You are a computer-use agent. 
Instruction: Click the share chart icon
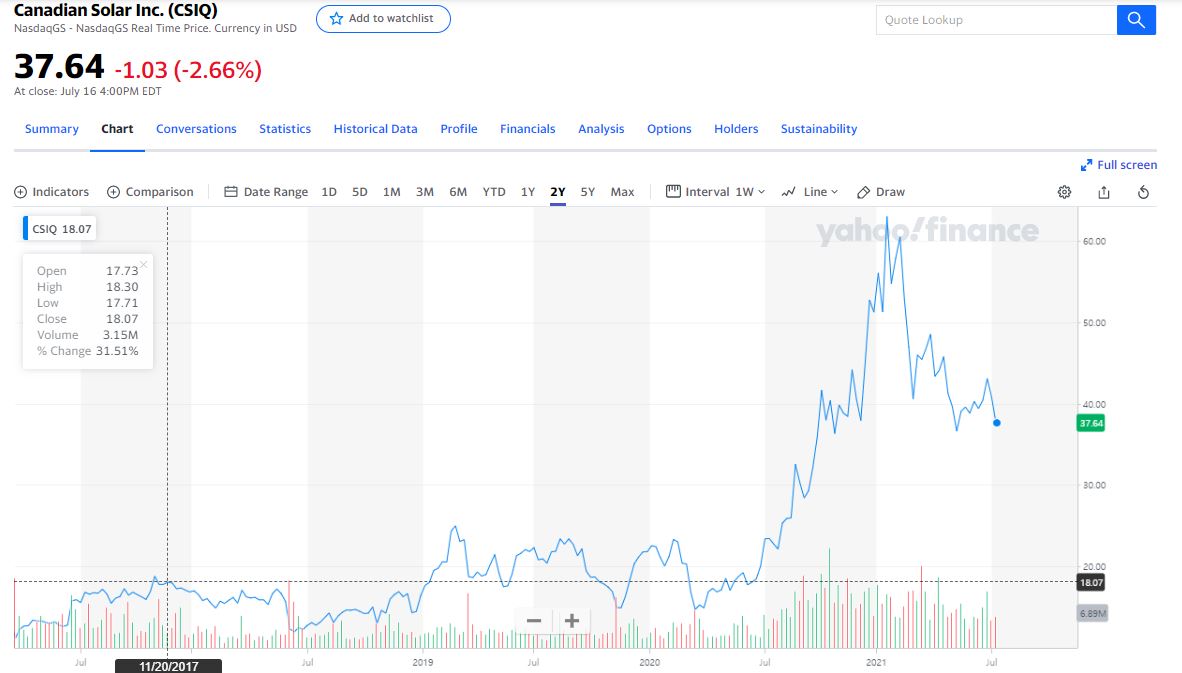click(x=1104, y=192)
